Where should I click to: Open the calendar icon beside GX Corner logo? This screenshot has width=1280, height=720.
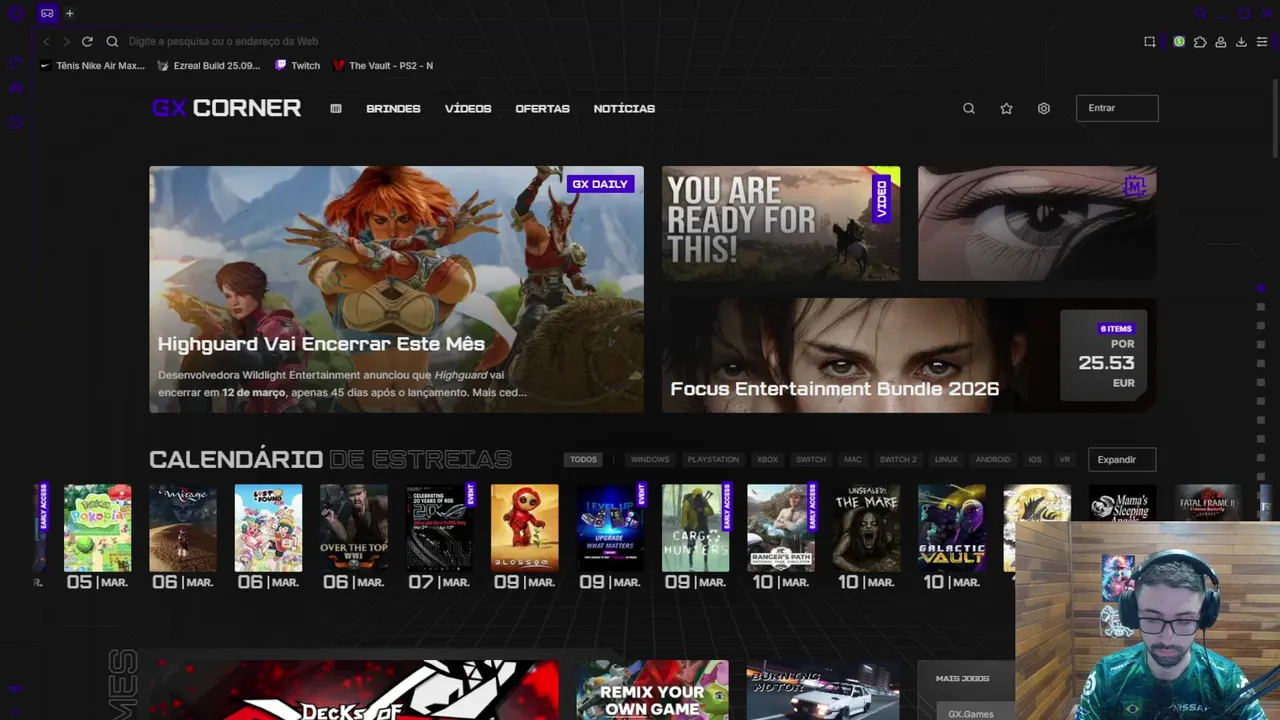pyautogui.click(x=336, y=108)
